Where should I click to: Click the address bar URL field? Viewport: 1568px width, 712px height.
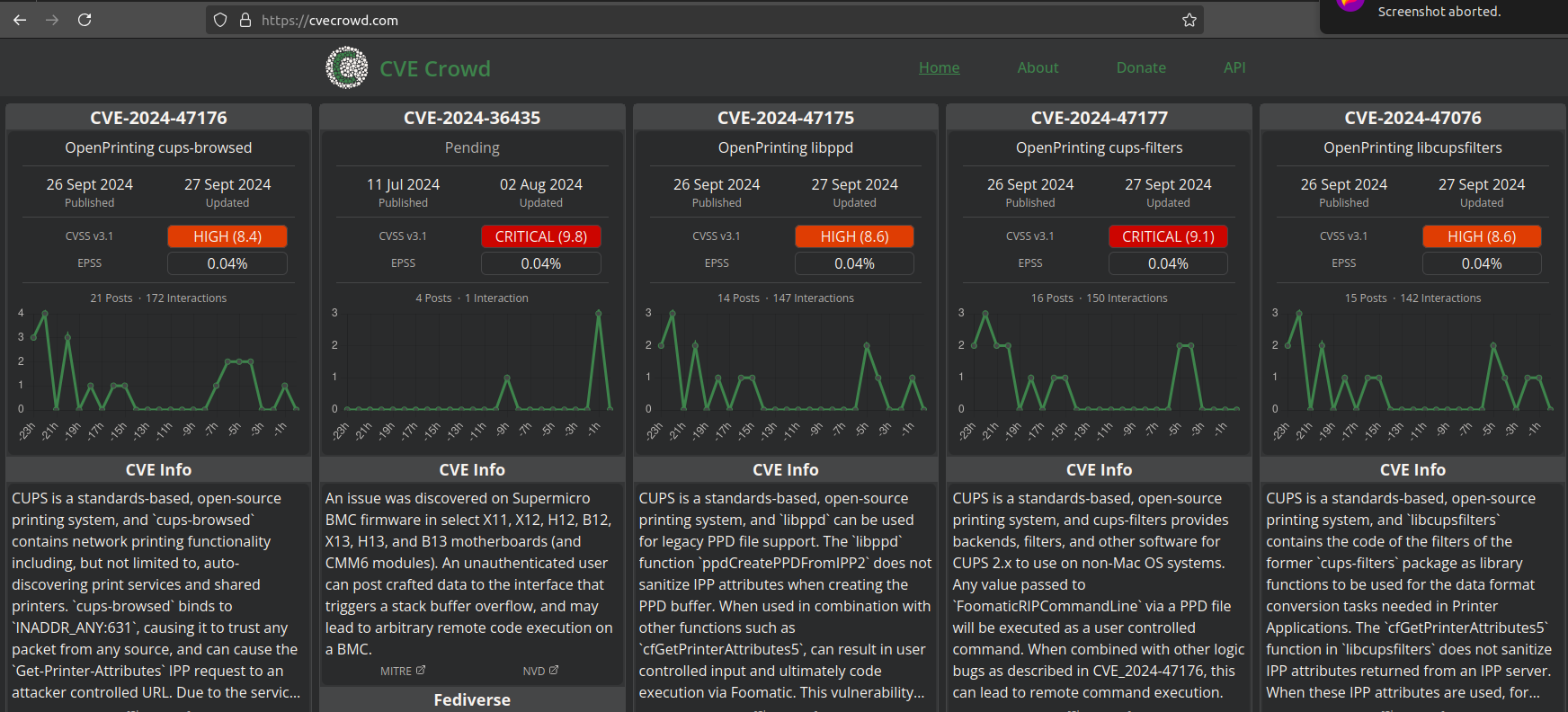pos(705,20)
